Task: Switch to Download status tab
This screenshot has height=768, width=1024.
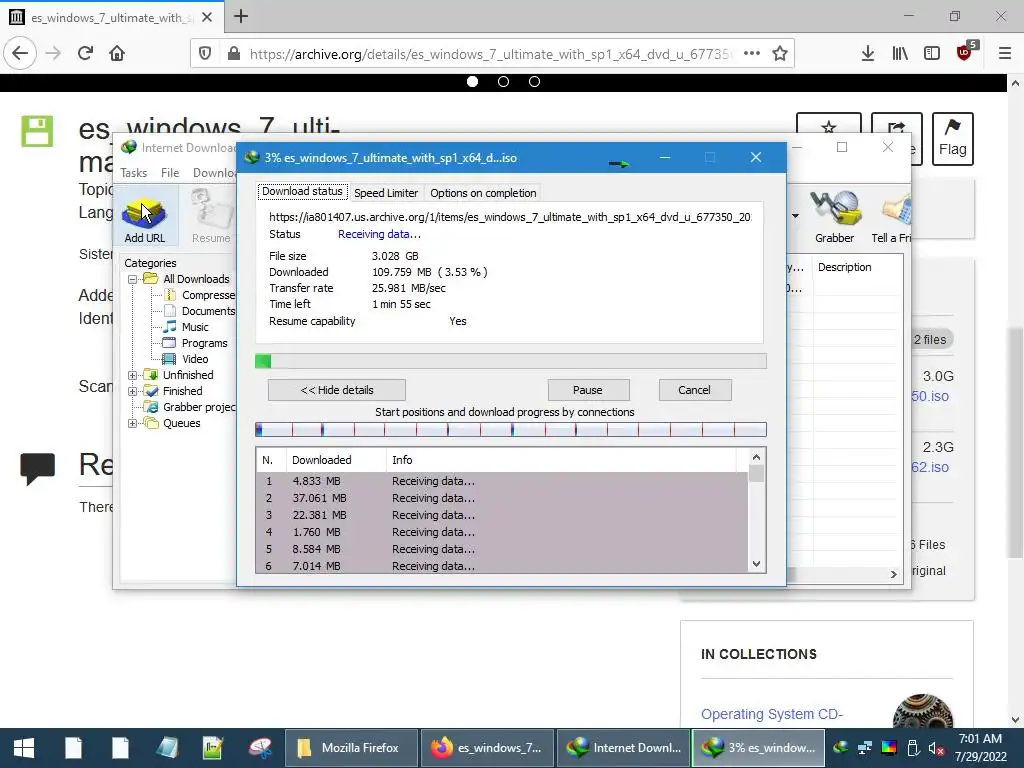Action: [x=302, y=191]
